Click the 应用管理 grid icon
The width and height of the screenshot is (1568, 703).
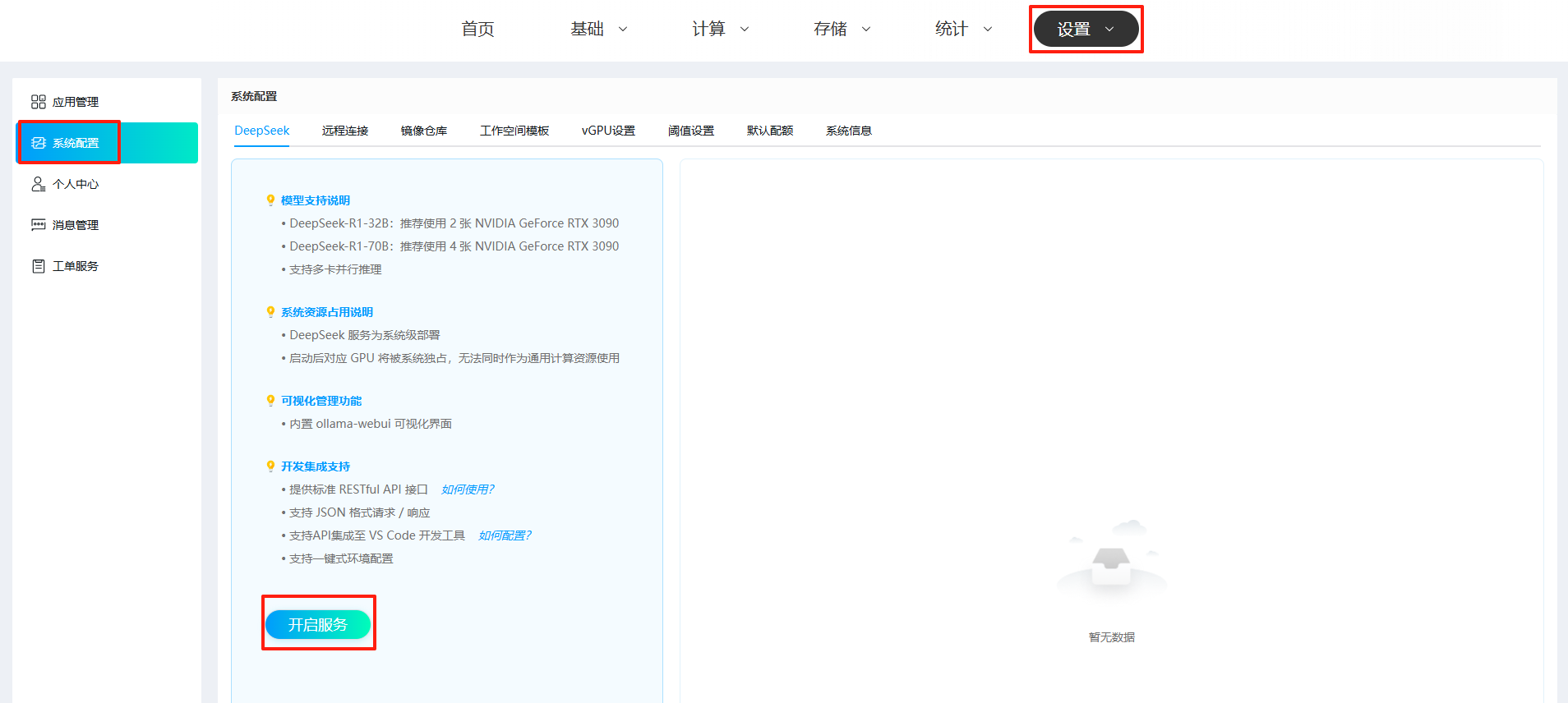coord(39,102)
